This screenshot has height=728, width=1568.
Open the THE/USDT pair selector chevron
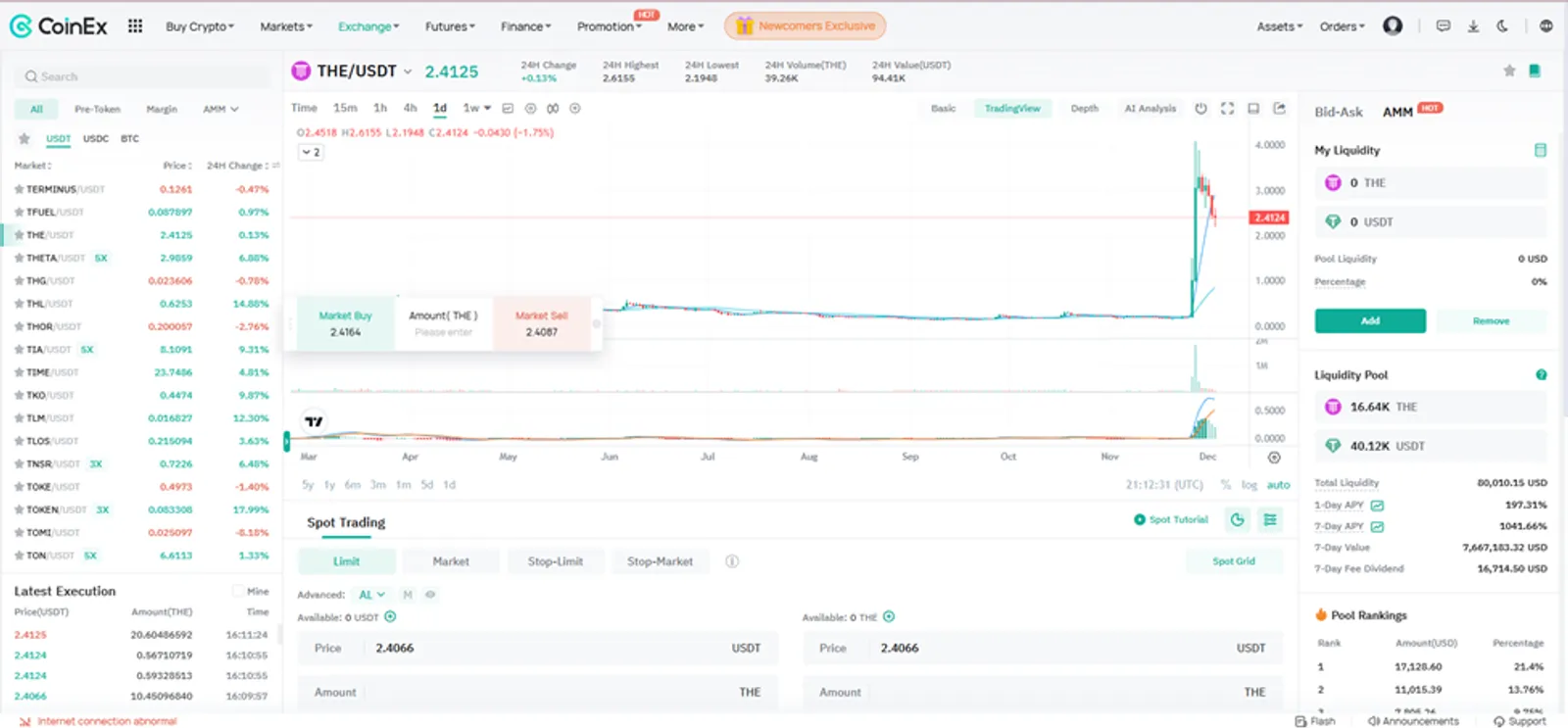(408, 72)
